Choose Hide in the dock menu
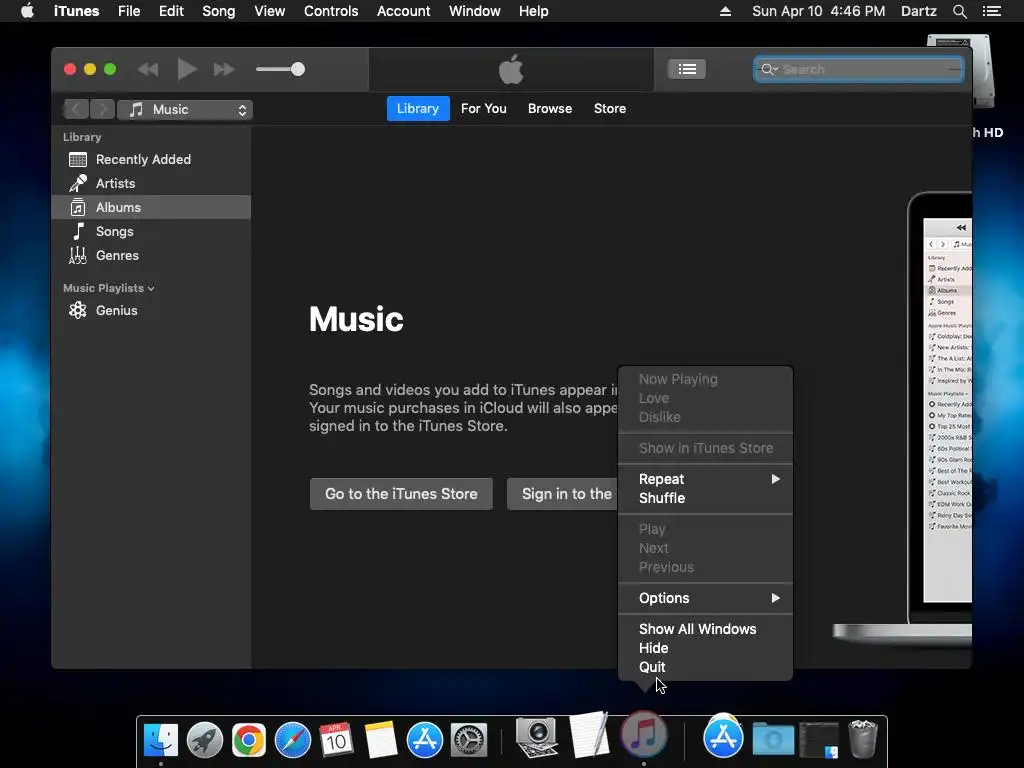 tap(705, 648)
